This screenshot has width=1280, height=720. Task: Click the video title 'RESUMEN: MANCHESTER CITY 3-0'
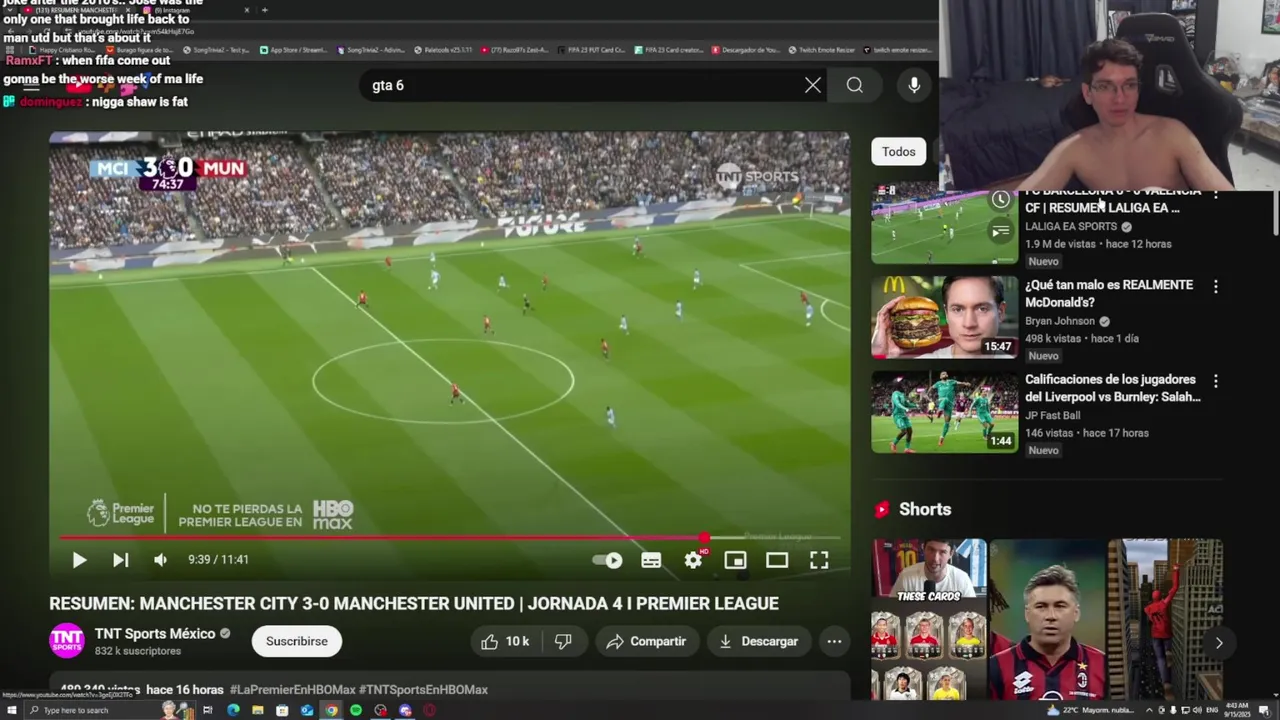pyautogui.click(x=414, y=603)
